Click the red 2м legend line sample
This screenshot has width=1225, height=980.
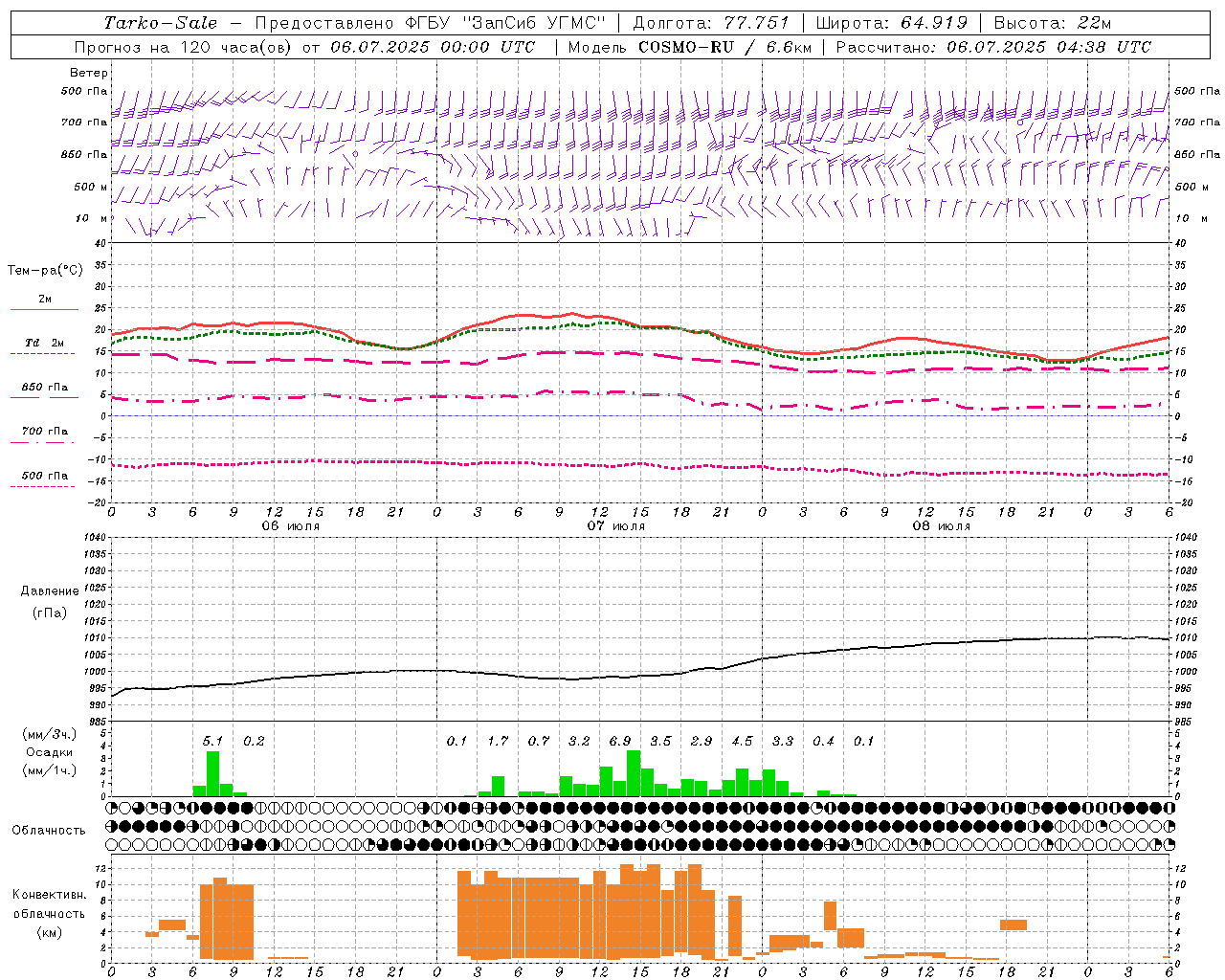pos(44,310)
